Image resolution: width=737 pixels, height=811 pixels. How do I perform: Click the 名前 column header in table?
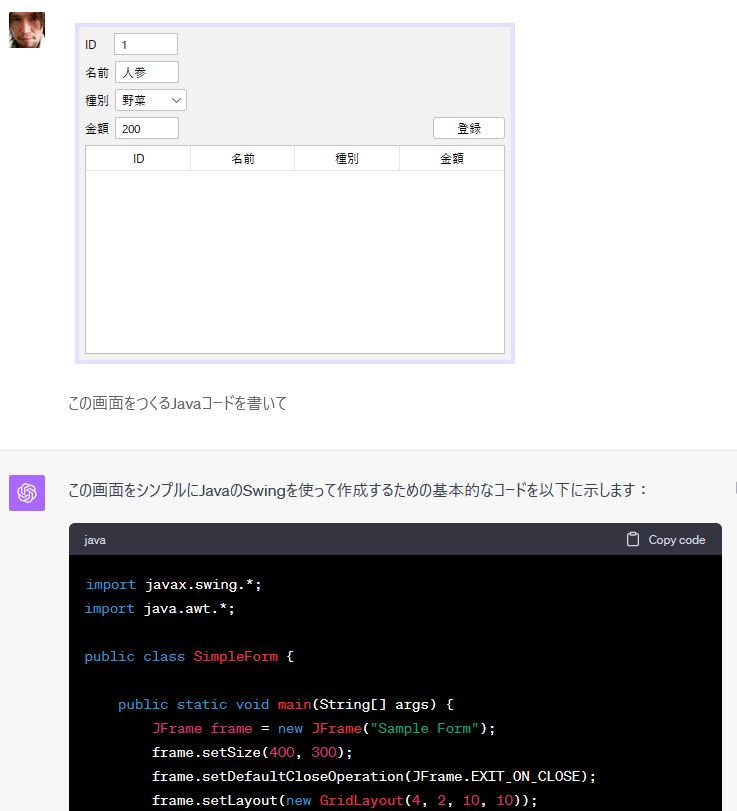coord(243,158)
